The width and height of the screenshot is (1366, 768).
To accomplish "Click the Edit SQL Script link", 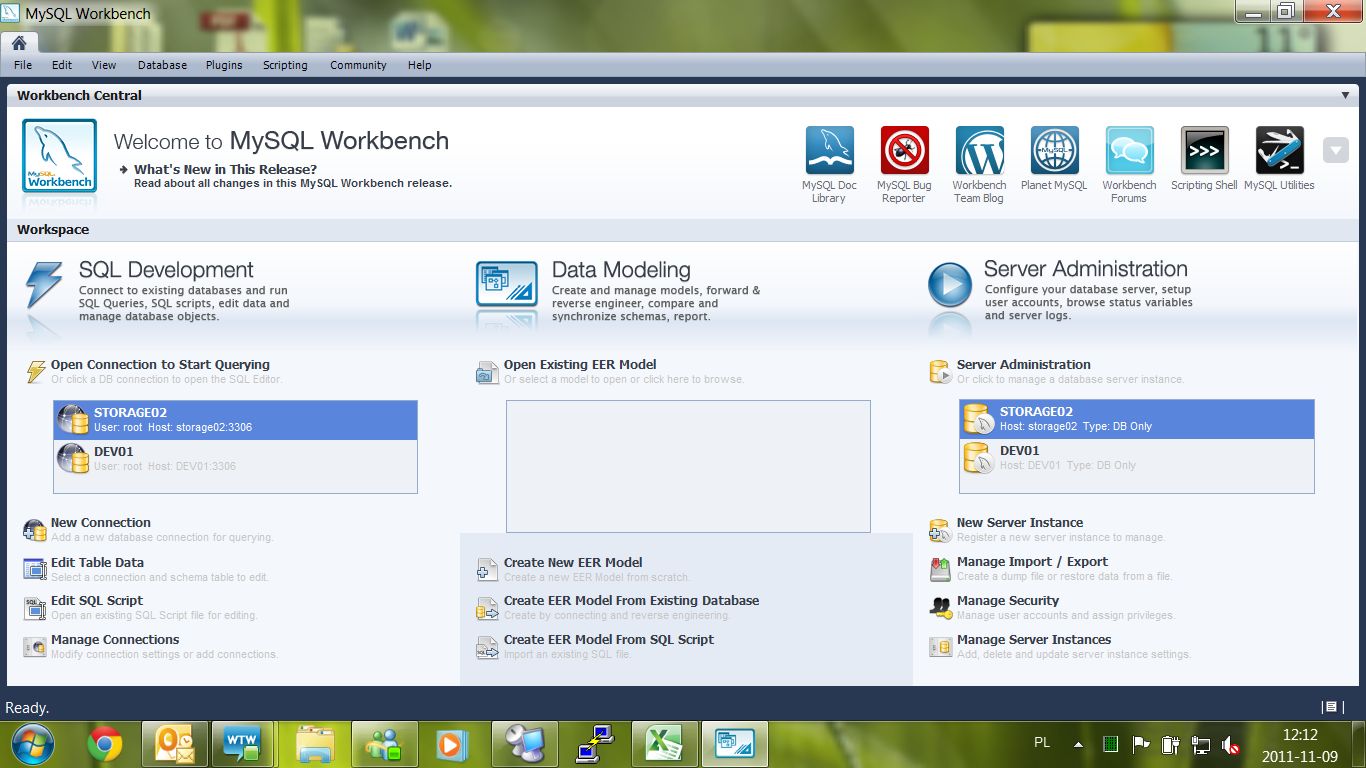I will tap(97, 601).
